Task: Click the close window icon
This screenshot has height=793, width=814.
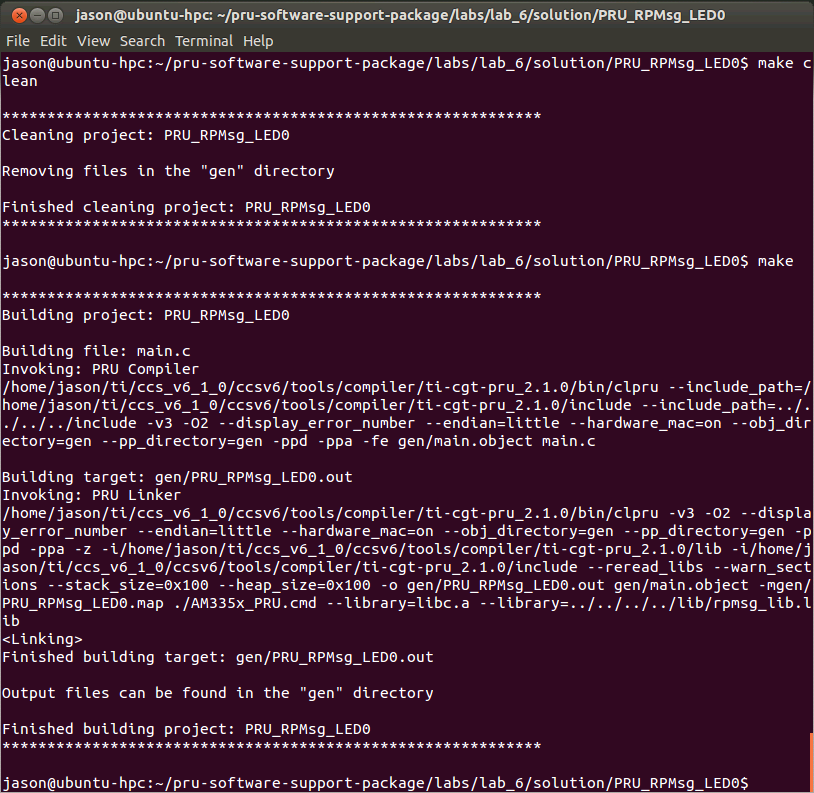Action: [x=18, y=15]
